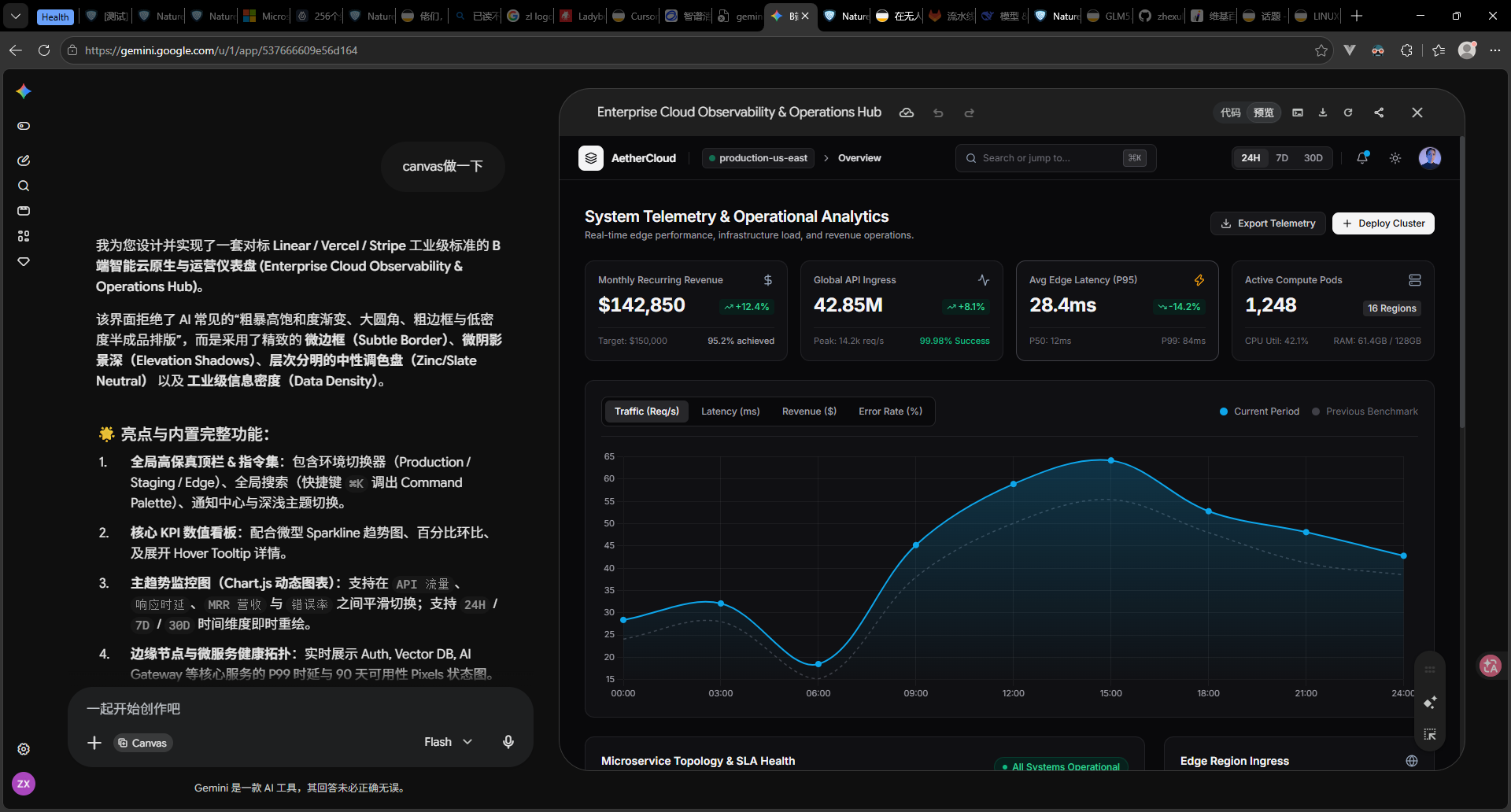Screen dimensions: 1511x812
Task: Select the 7D time range
Action: (x=1282, y=158)
